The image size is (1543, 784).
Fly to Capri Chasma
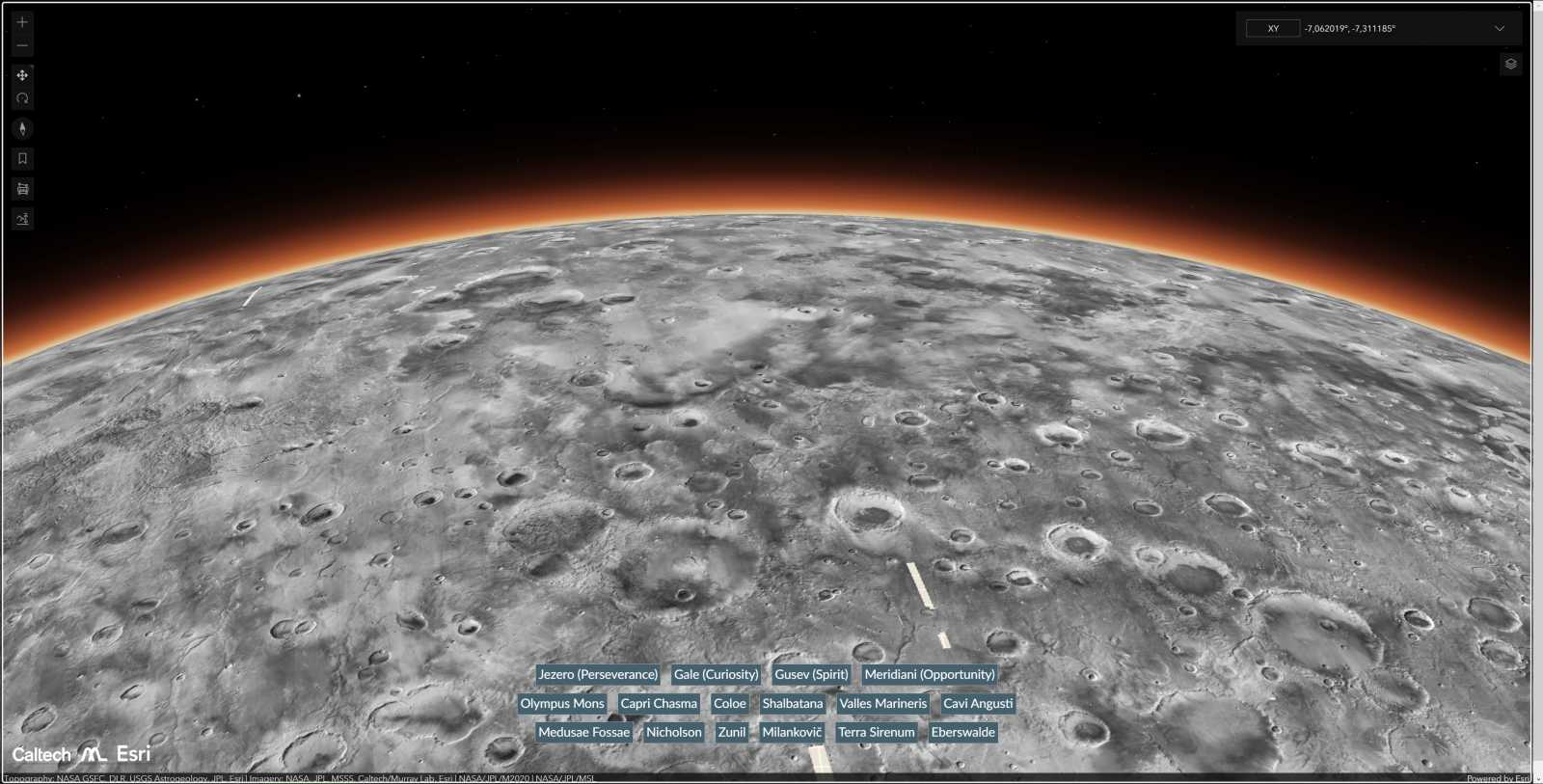(659, 703)
